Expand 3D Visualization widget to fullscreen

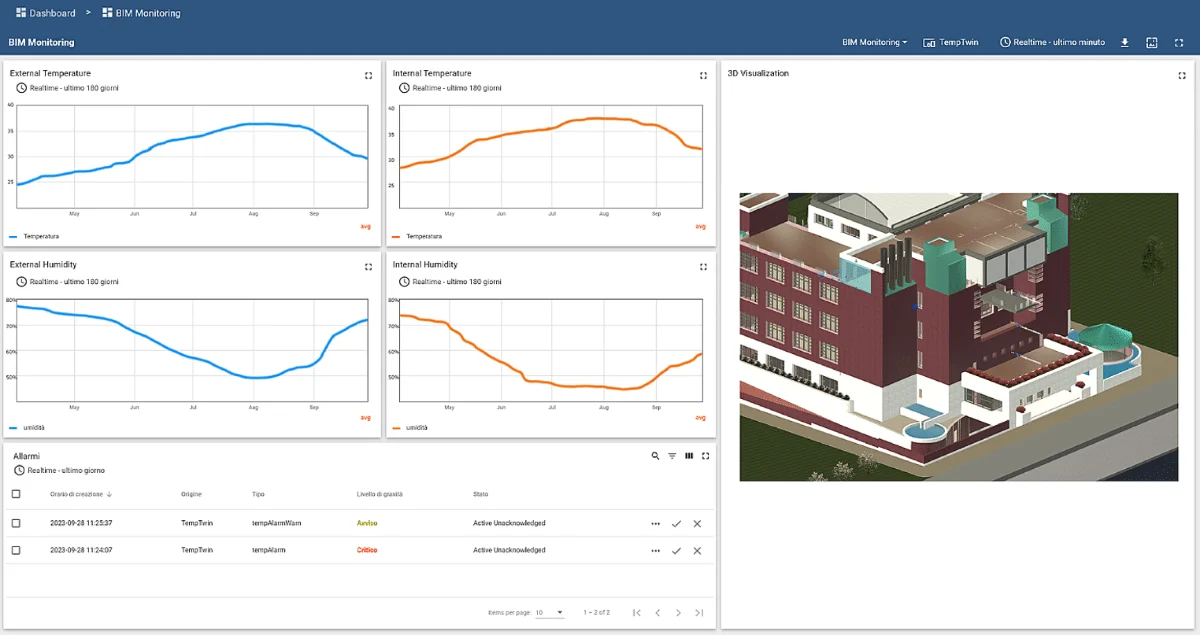click(1181, 75)
